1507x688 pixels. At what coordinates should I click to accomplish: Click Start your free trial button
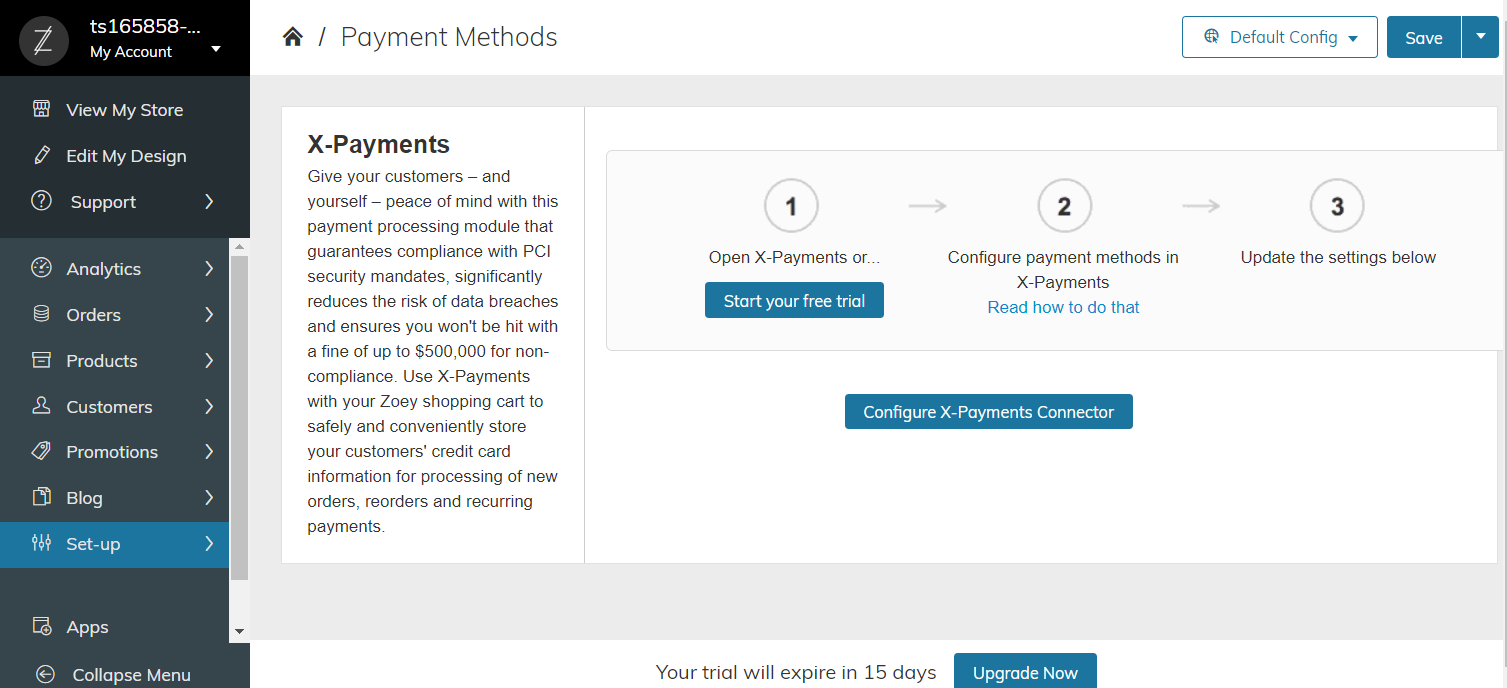794,301
